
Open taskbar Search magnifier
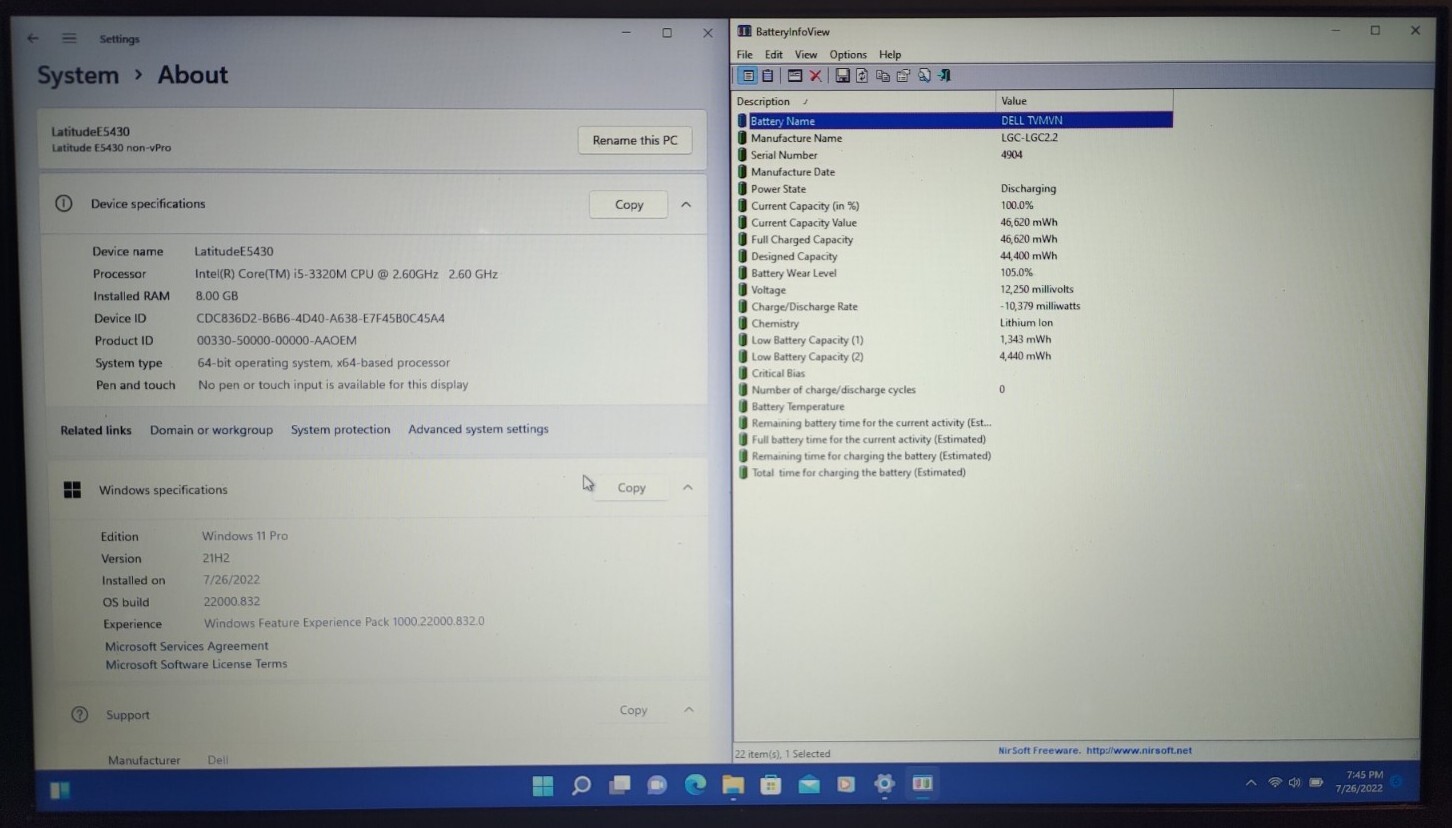[x=581, y=785]
